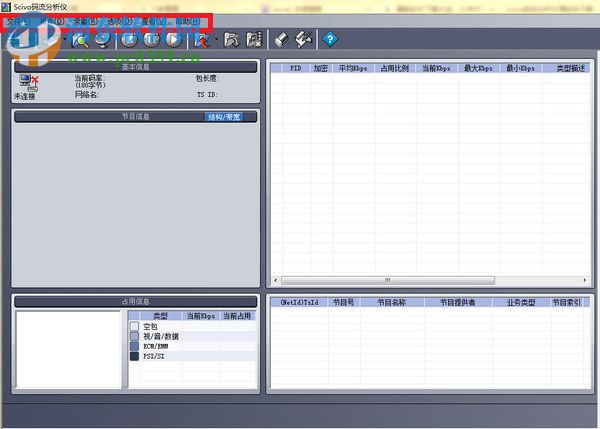Click the toolbar icon right of eraser
Viewport: 600px width, 429px height.
[304, 39]
